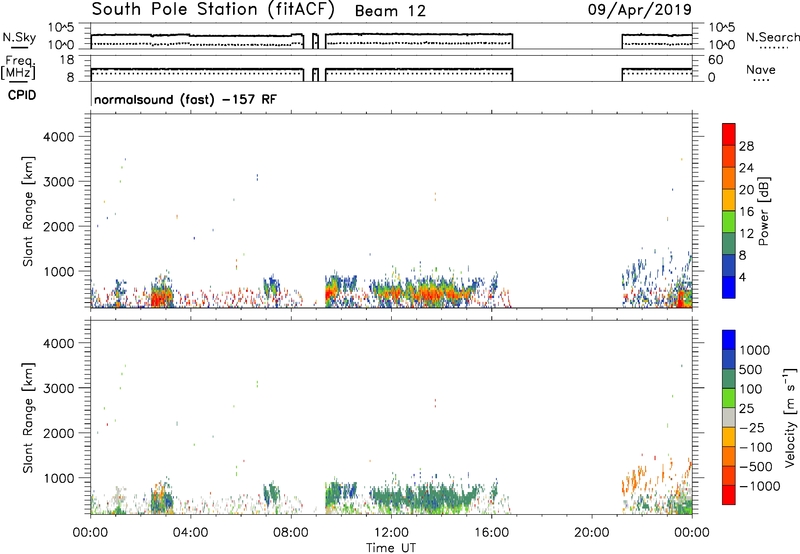Click the dark blue top of velocity colorbar
The height and width of the screenshot is (554, 800).
click(x=729, y=340)
